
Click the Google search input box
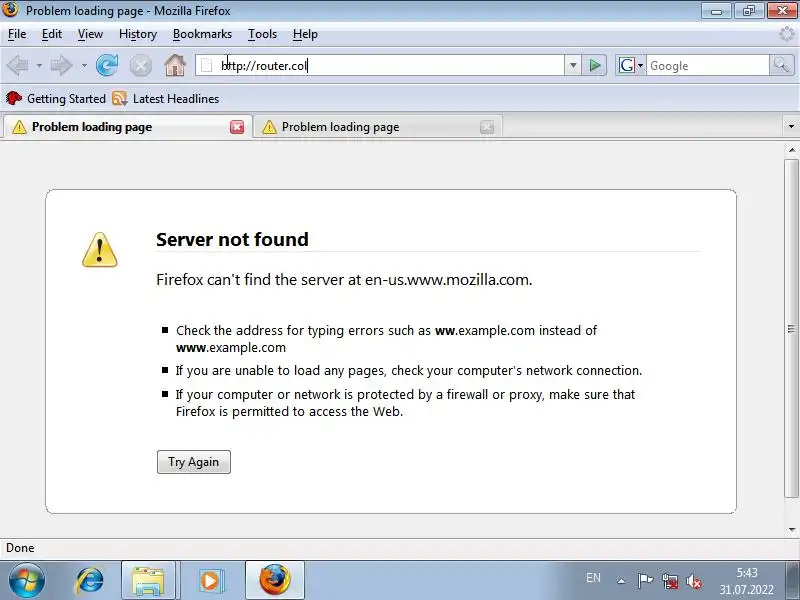708,65
